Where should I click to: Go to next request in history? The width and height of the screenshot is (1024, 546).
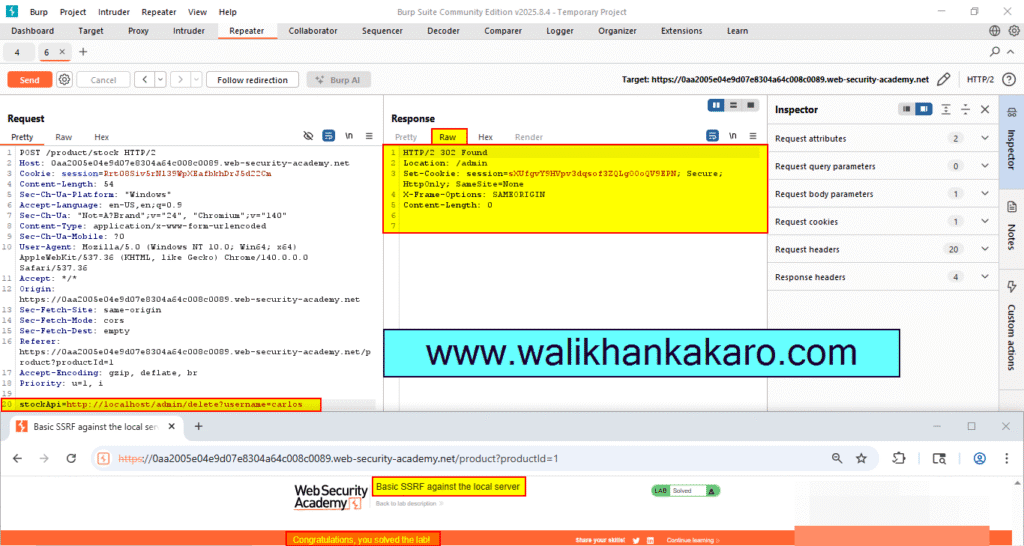[180, 80]
